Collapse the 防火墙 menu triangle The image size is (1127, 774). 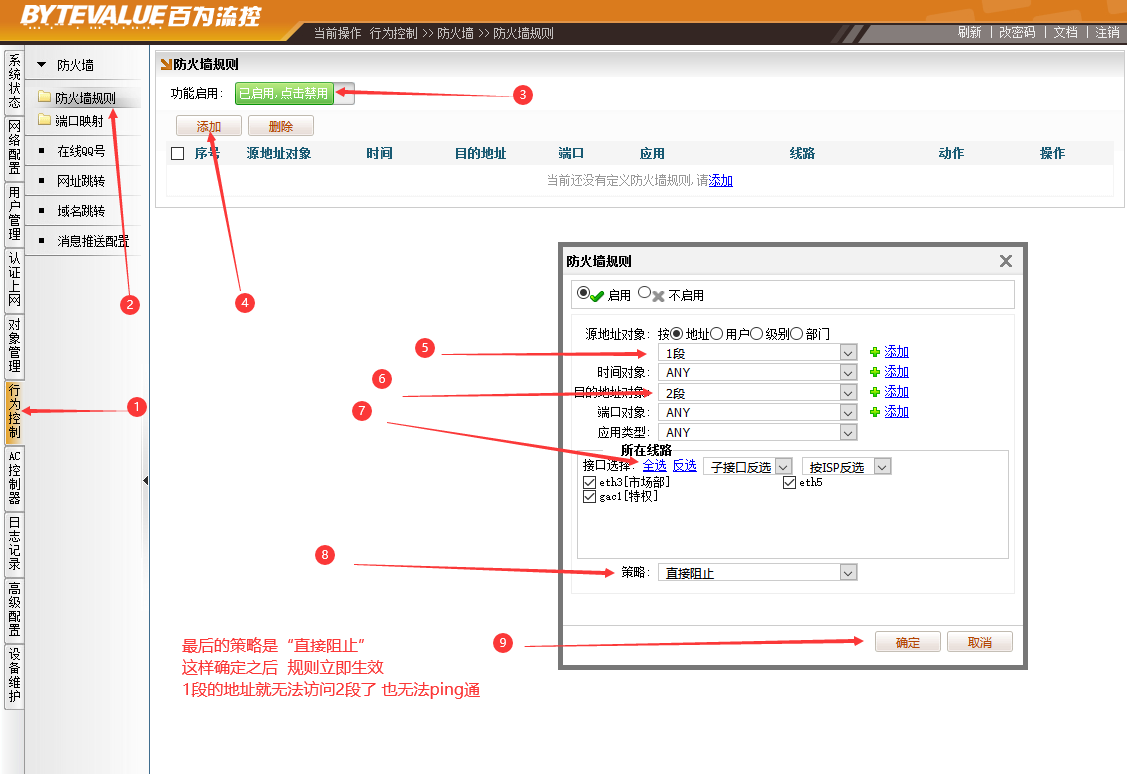[x=42, y=65]
